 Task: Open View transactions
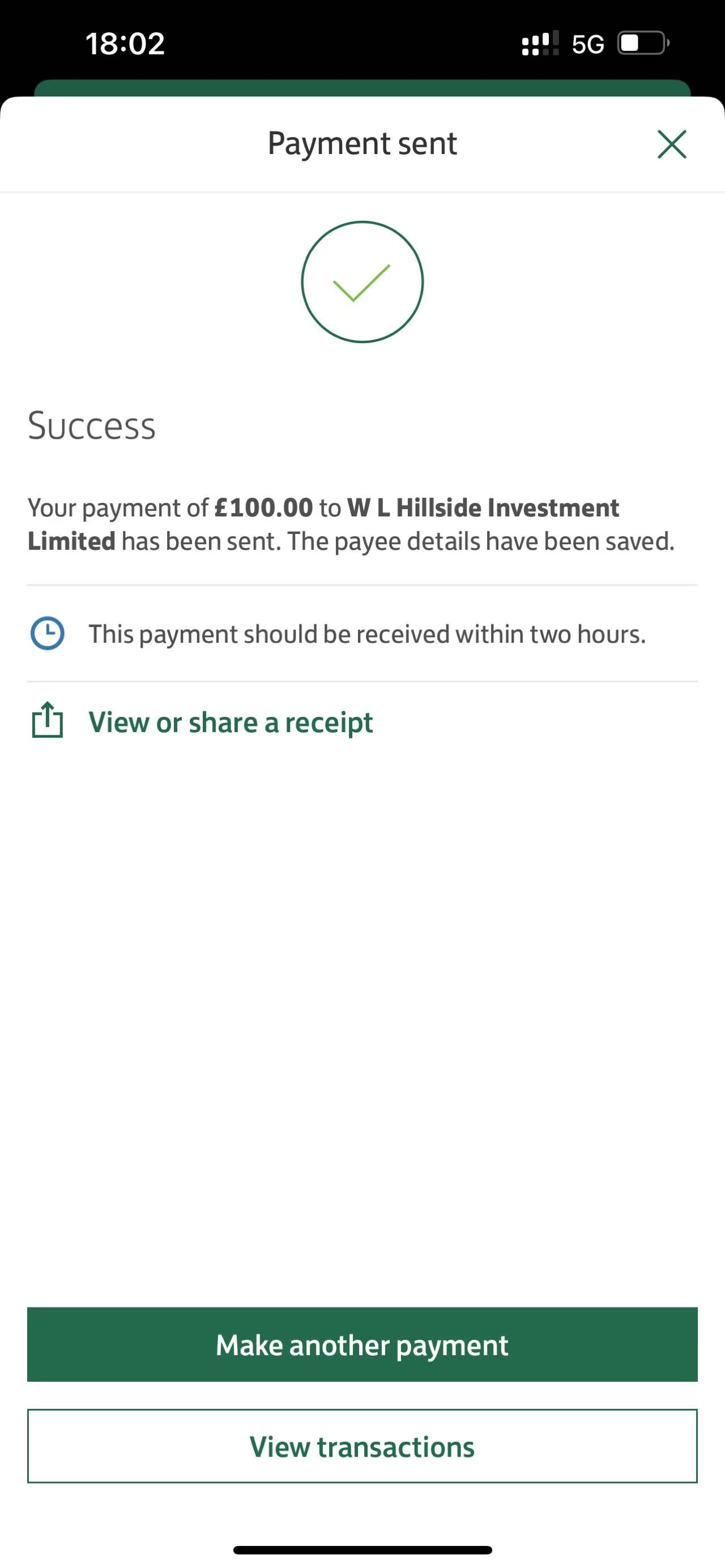[x=362, y=1446]
